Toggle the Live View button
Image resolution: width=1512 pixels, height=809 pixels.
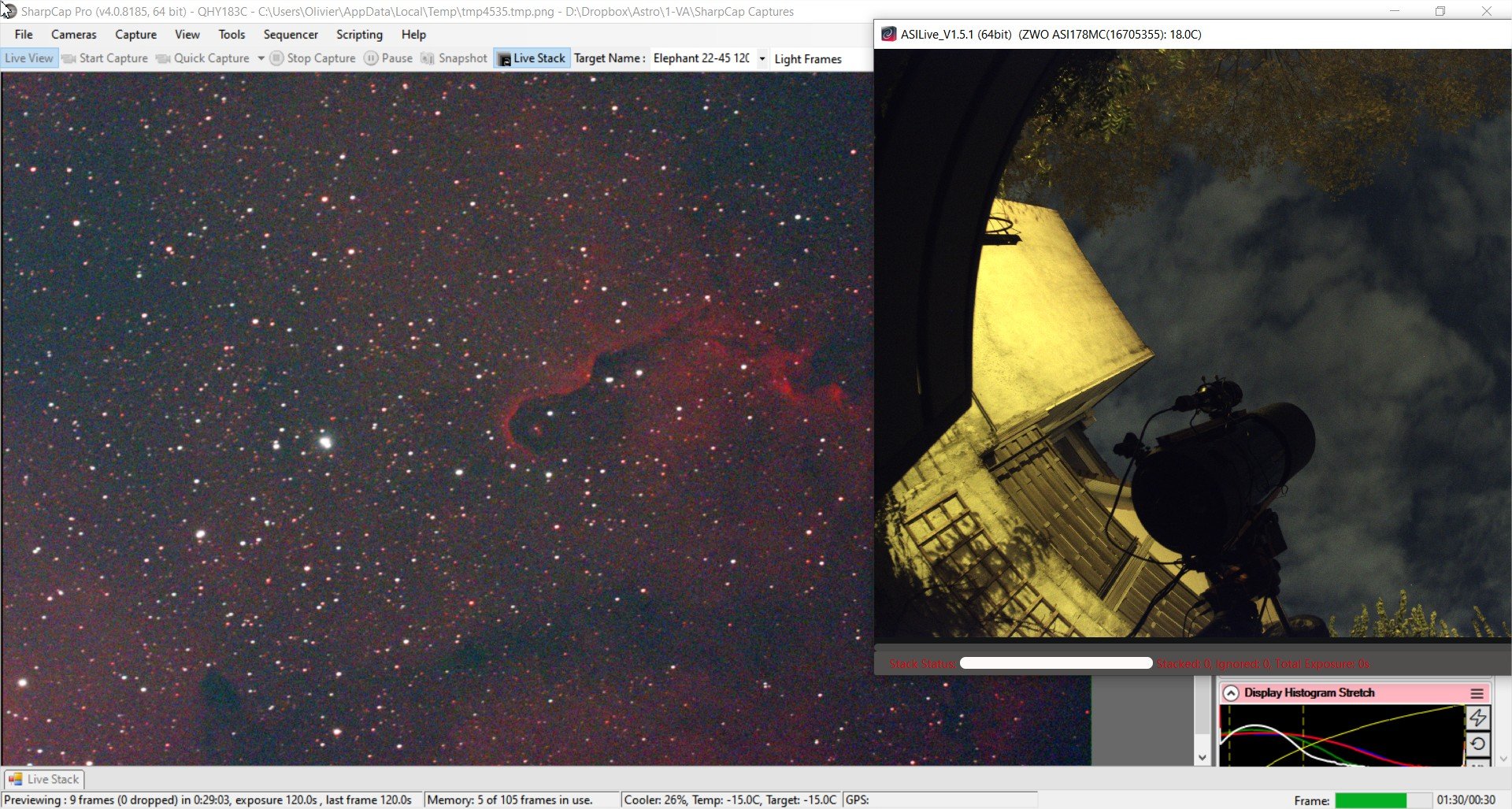coord(29,58)
